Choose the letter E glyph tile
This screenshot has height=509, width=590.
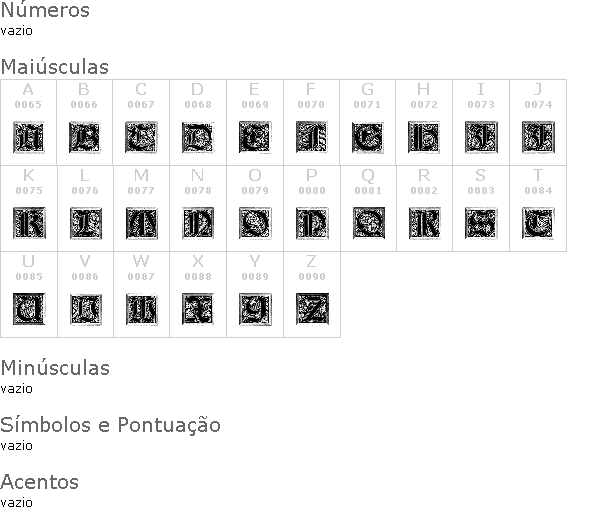click(x=255, y=137)
